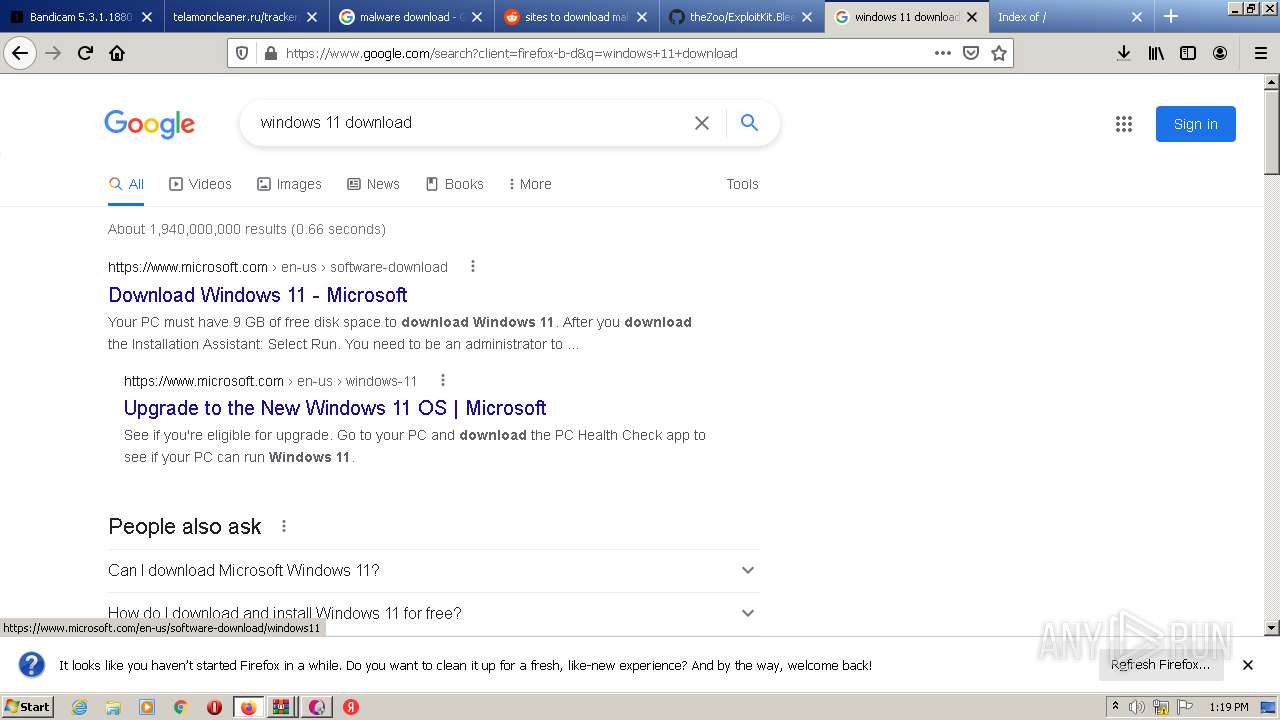
Task: Reload the current page
Action: [85, 53]
